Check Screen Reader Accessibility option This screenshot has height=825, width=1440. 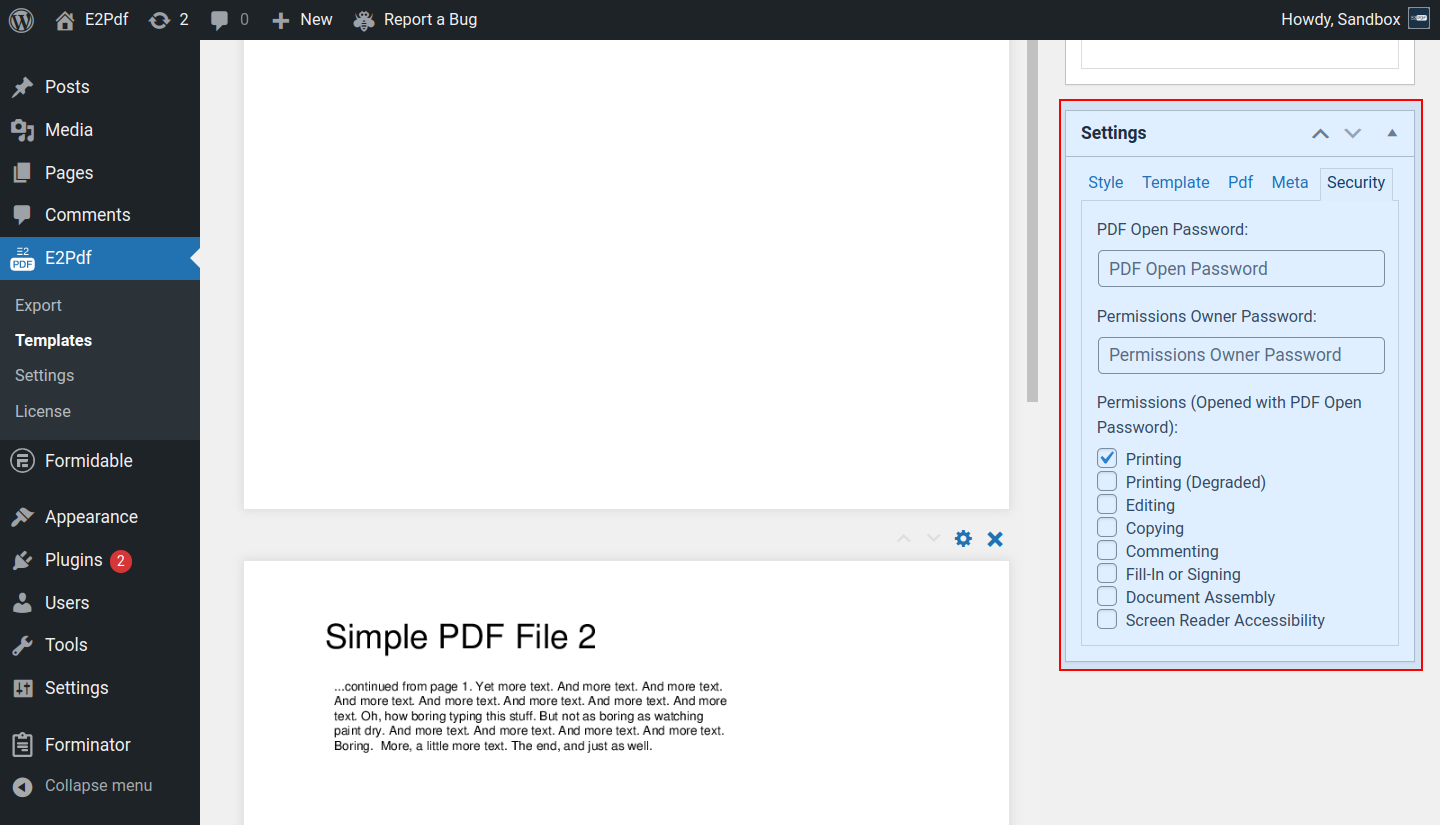pos(1107,620)
